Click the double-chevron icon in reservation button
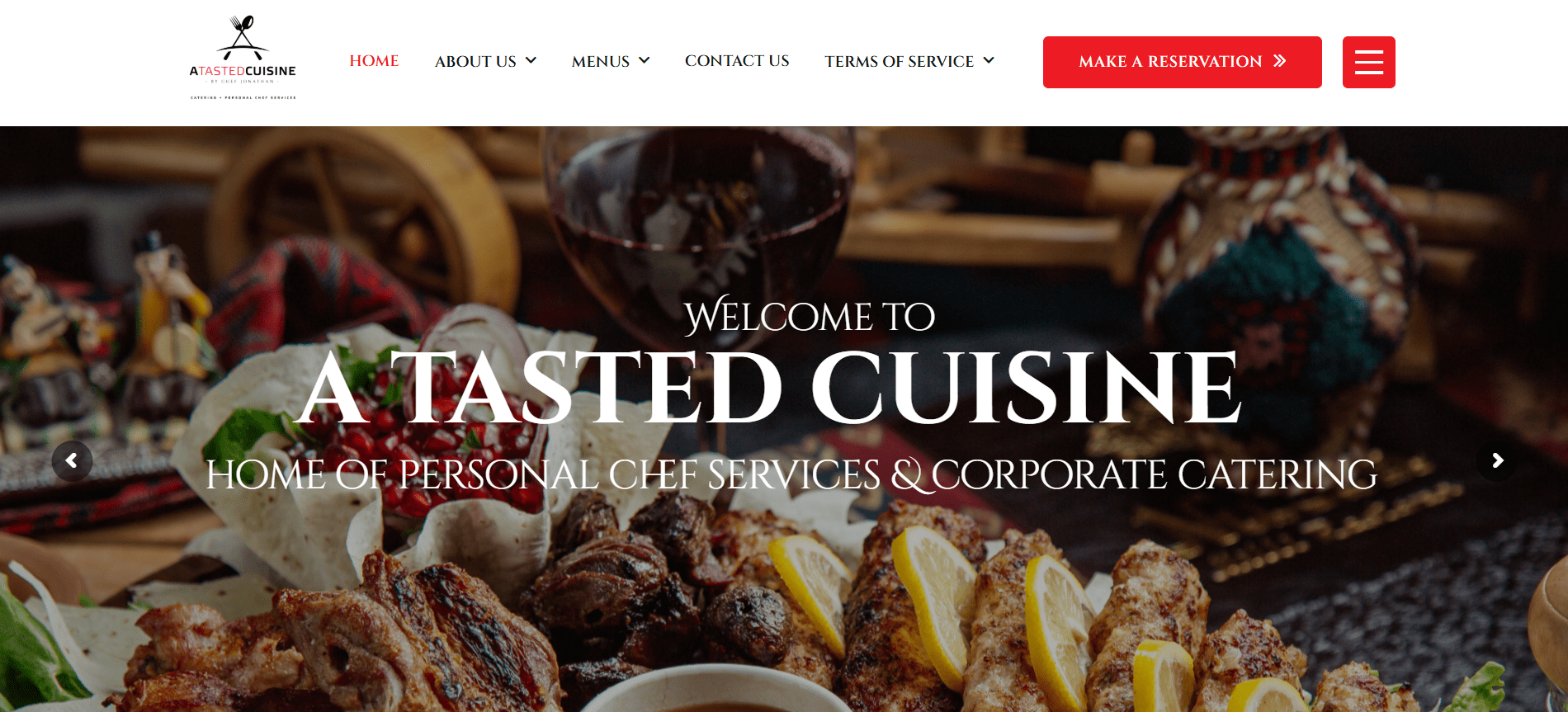1568x712 pixels. [1279, 61]
